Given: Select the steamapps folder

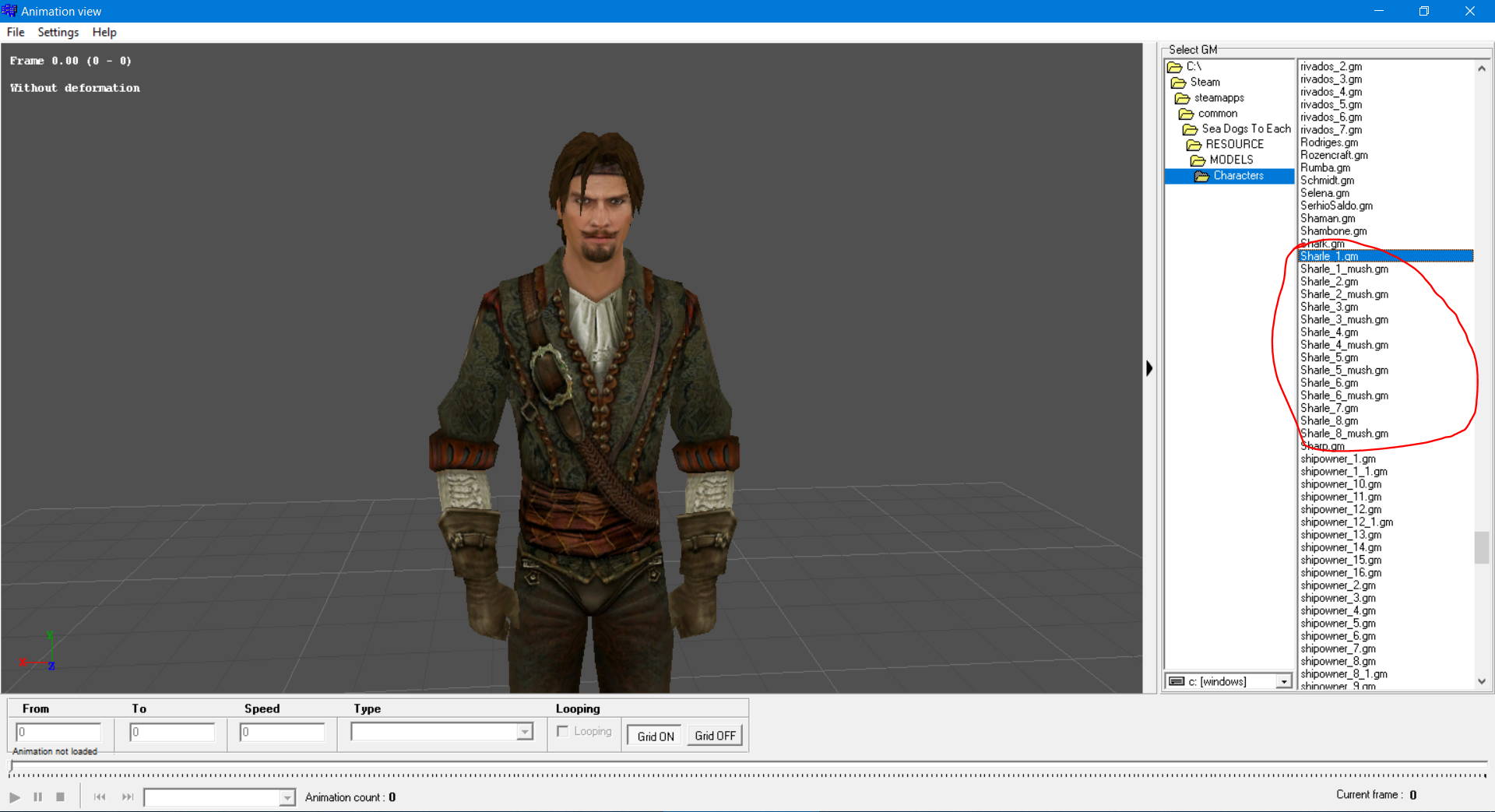Looking at the screenshot, I should 1210,98.
